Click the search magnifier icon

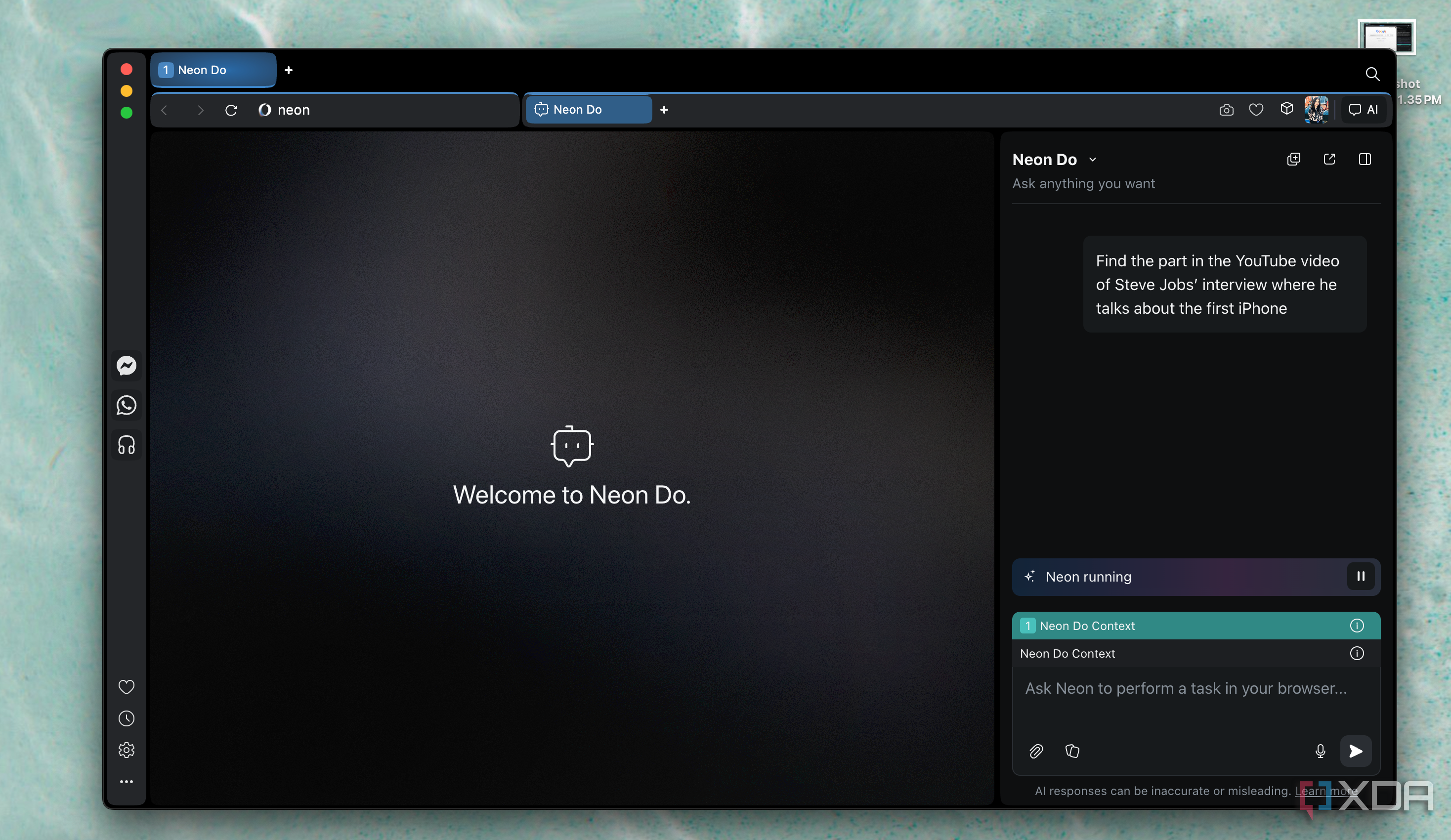[x=1372, y=74]
